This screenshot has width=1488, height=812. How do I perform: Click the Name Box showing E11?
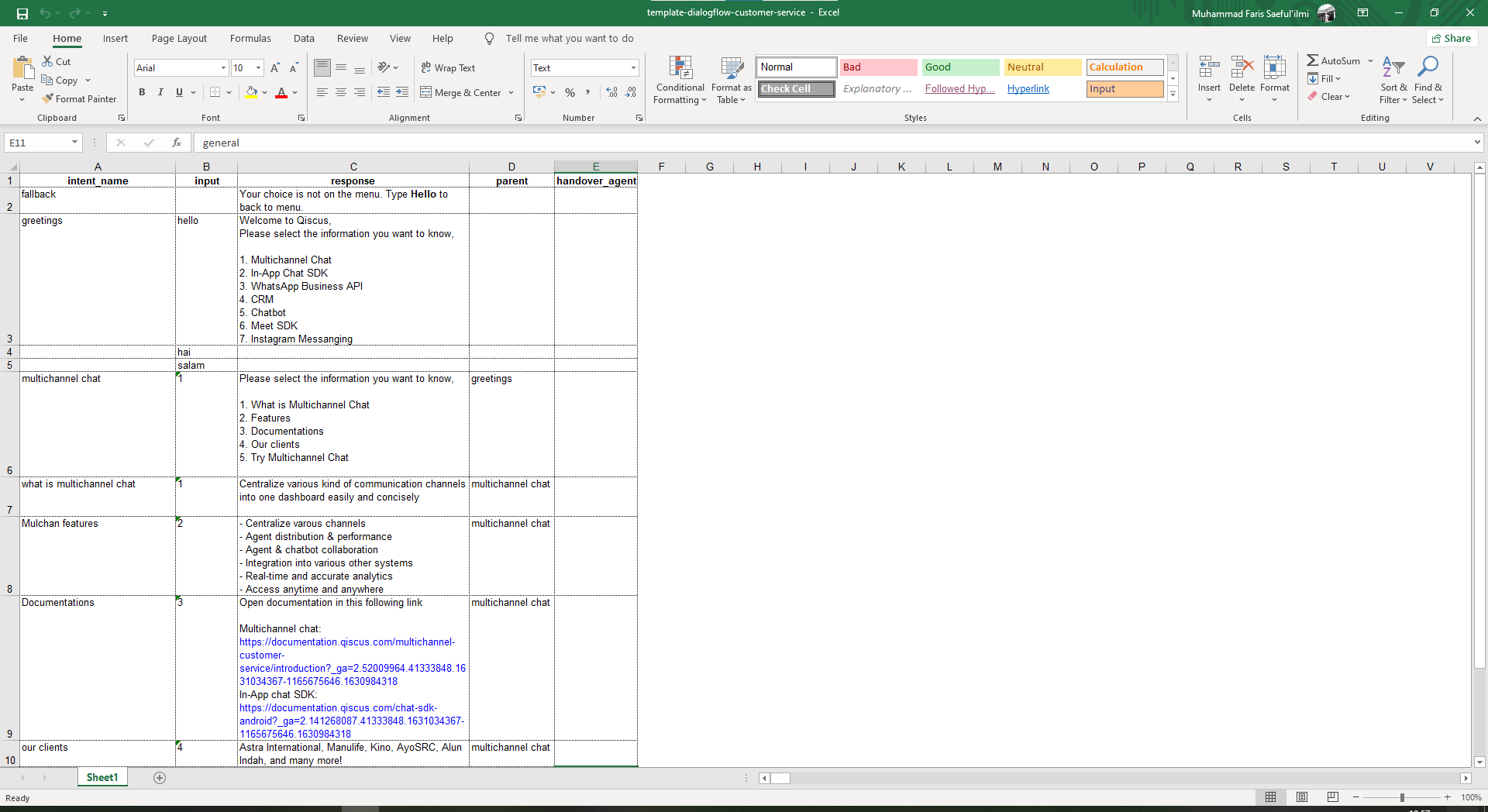point(37,143)
